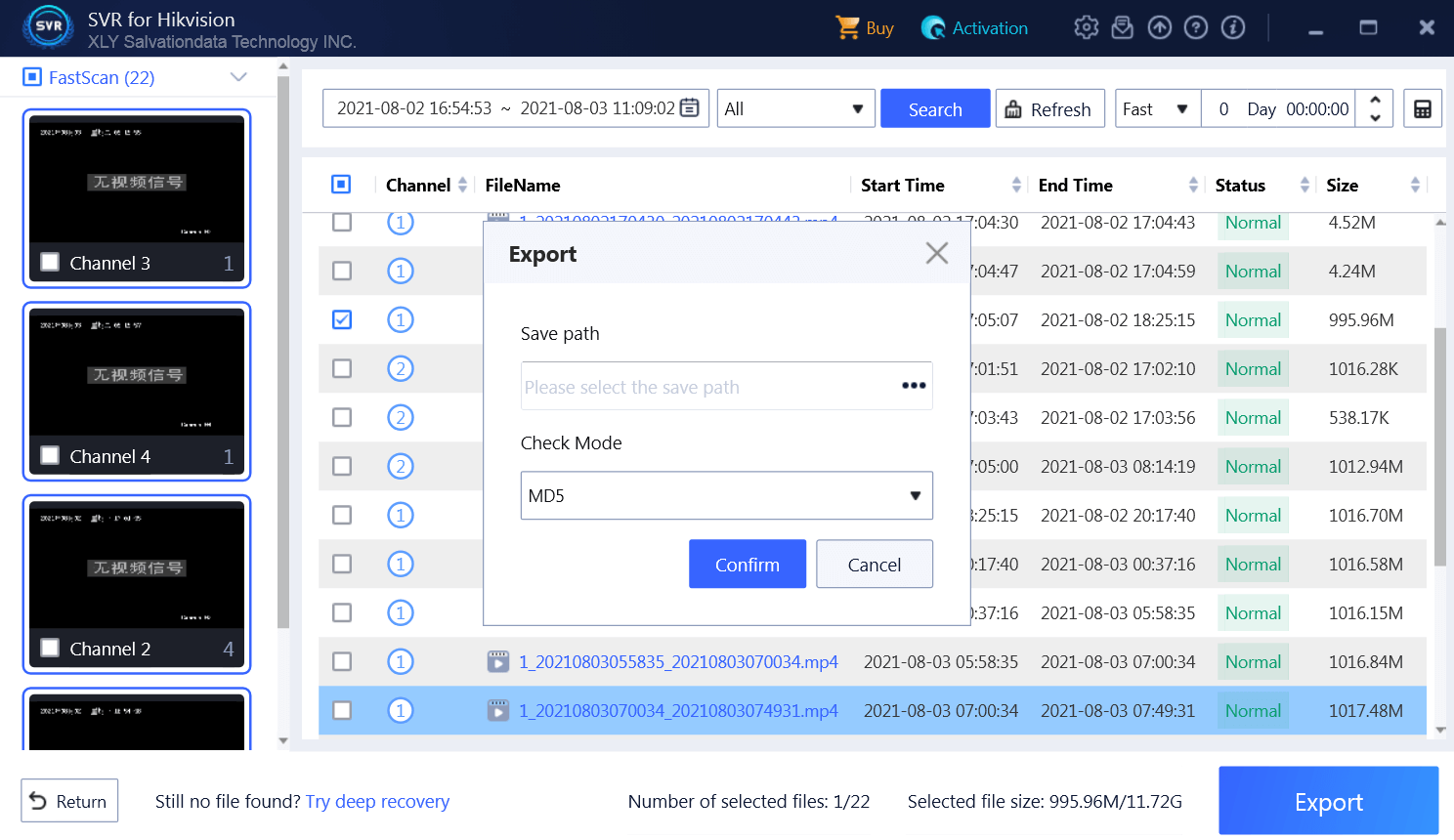Image resolution: width=1454 pixels, height=840 pixels.
Task: Click the help question mark icon
Action: [x=1196, y=27]
